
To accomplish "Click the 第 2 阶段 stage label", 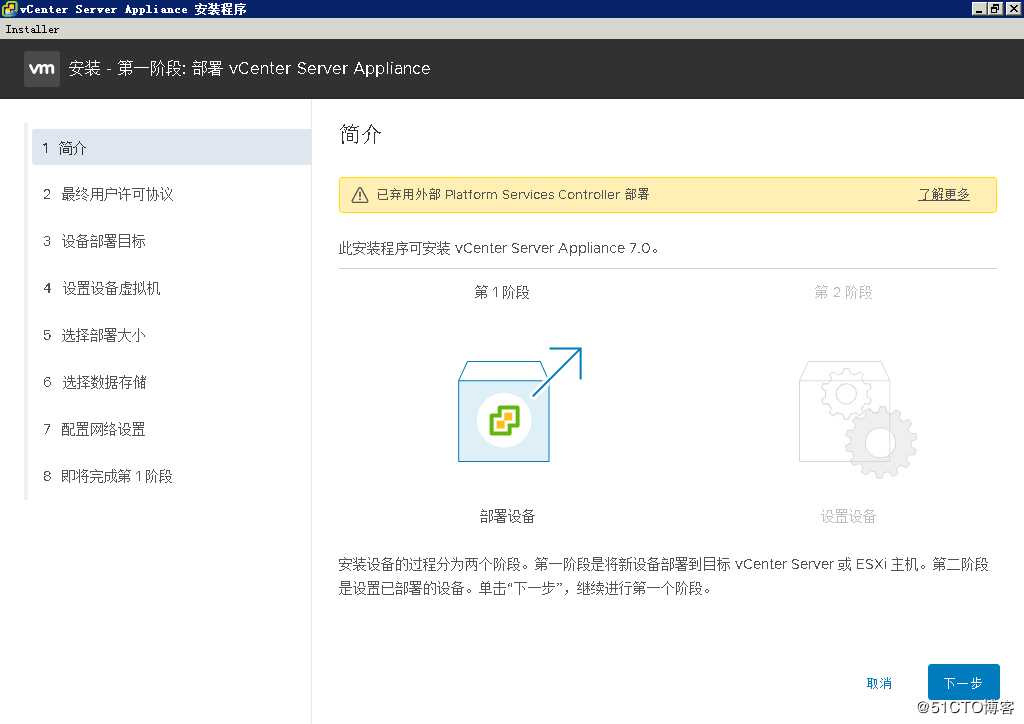I will click(843, 292).
